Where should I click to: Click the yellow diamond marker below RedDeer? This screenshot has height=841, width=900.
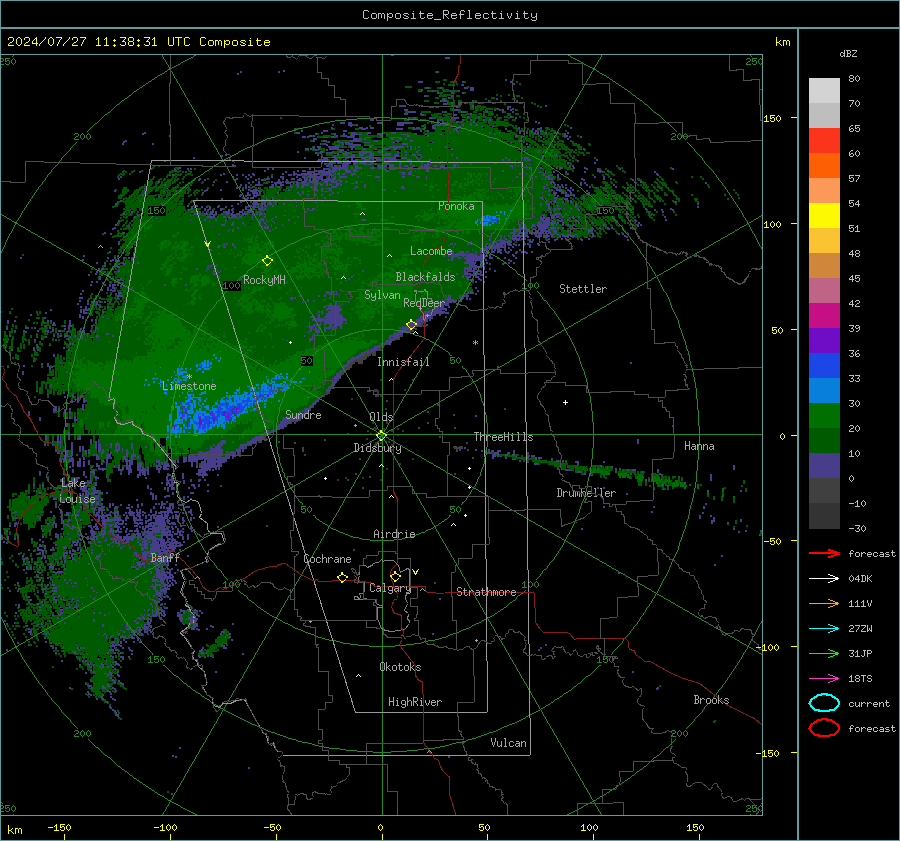point(411,325)
